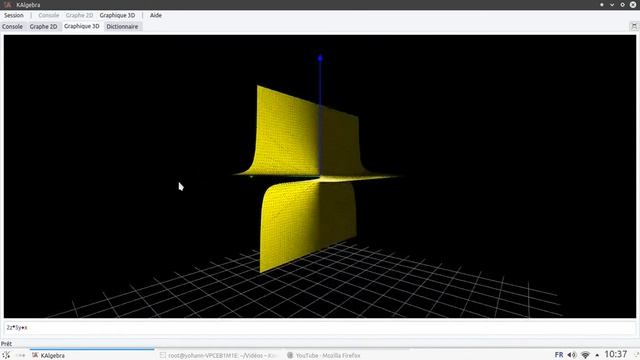Switch to the root terminal taskbar window

coord(219,356)
